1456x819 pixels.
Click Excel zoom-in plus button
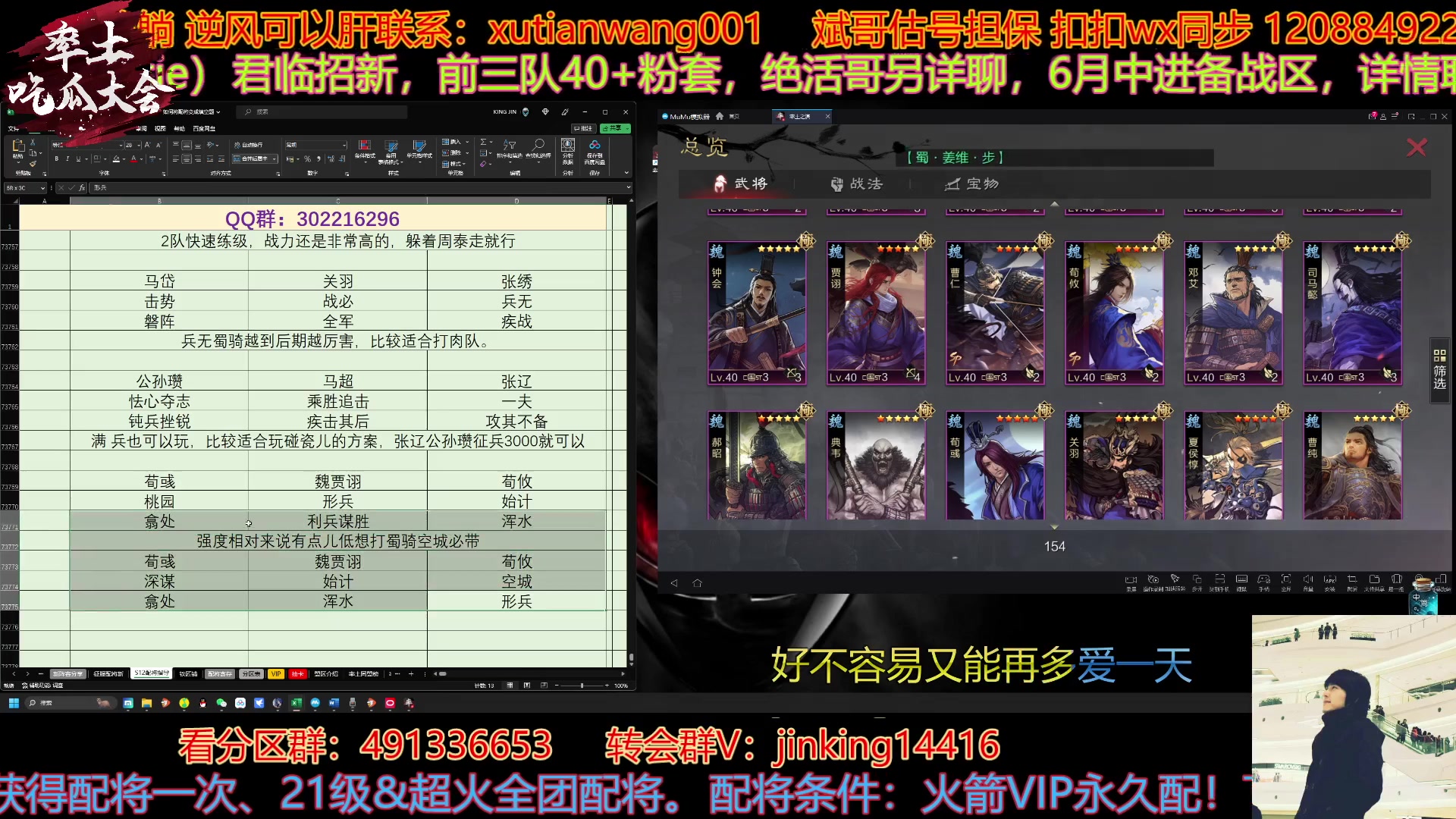pos(607,685)
